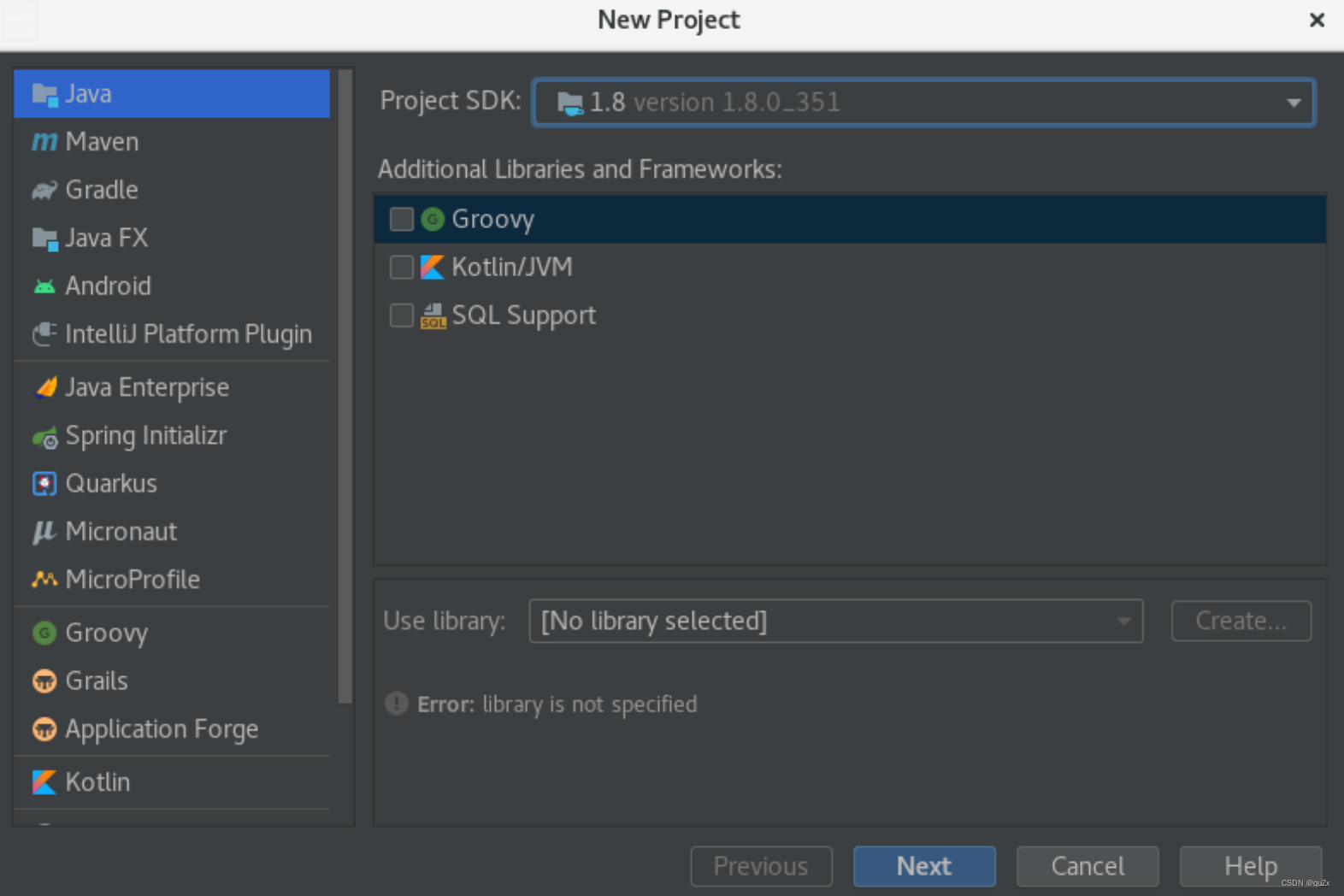Screen dimensions: 1344x896
Task: Click the error exclamation icon
Action: tap(397, 704)
